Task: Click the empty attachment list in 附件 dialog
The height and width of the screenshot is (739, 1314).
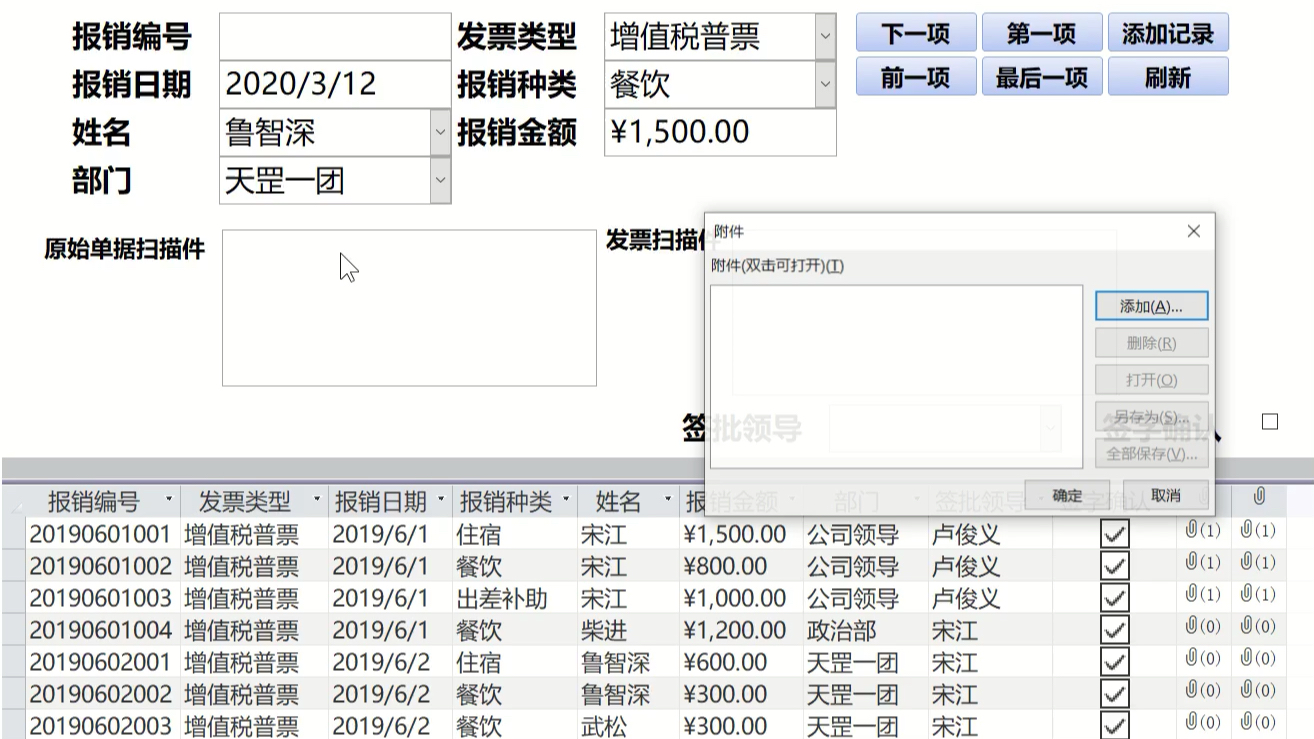Action: point(896,376)
